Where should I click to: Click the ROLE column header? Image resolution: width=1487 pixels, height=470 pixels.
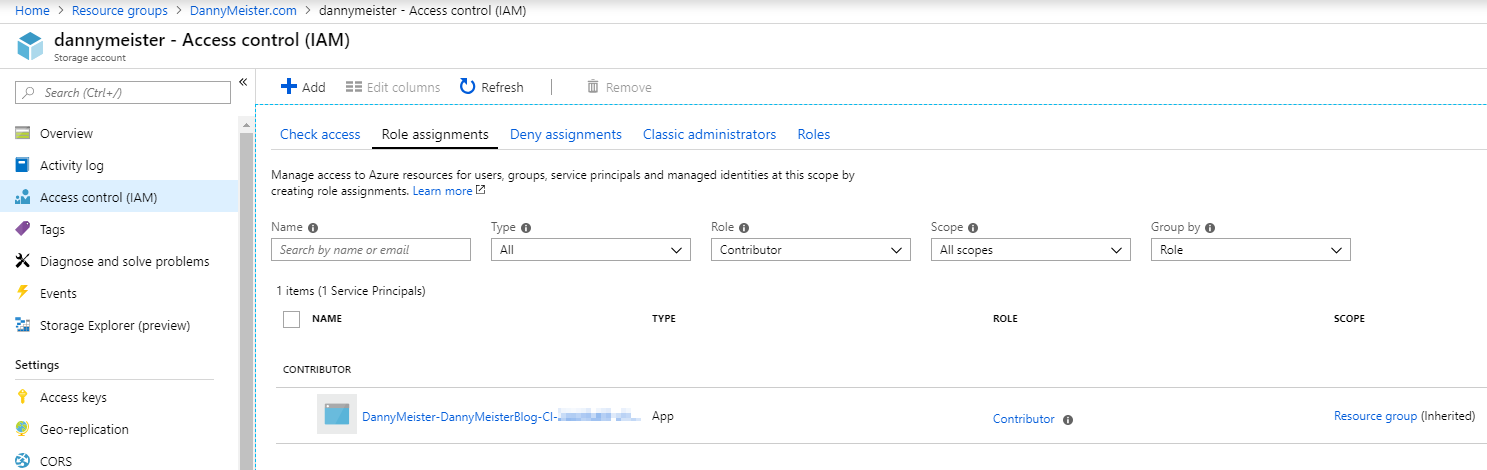pos(1005,319)
